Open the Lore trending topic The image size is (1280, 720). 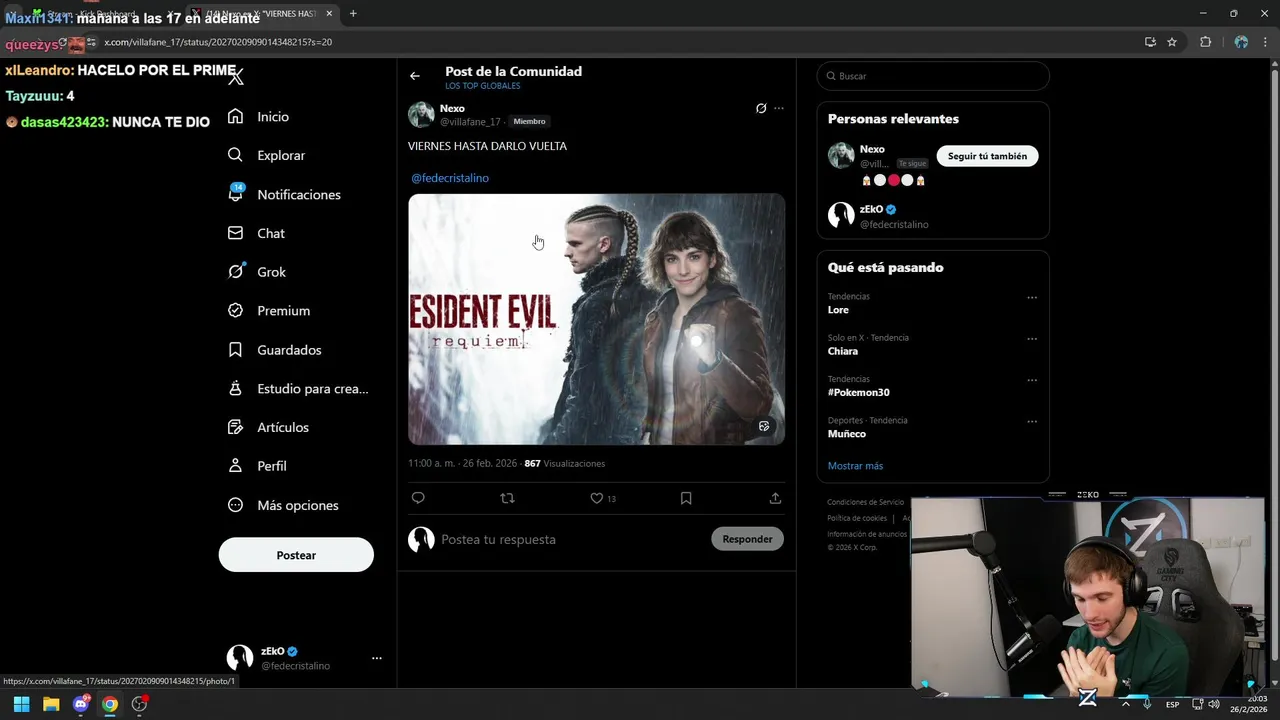838,310
